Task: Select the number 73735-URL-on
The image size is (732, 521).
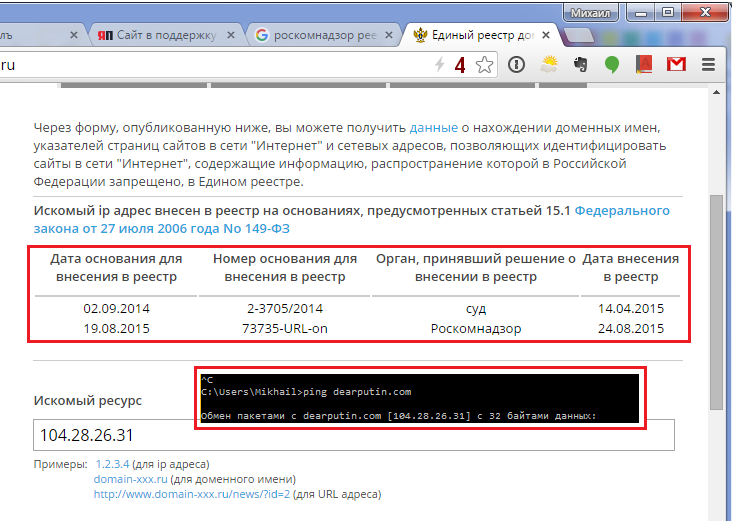Action: pos(285,329)
